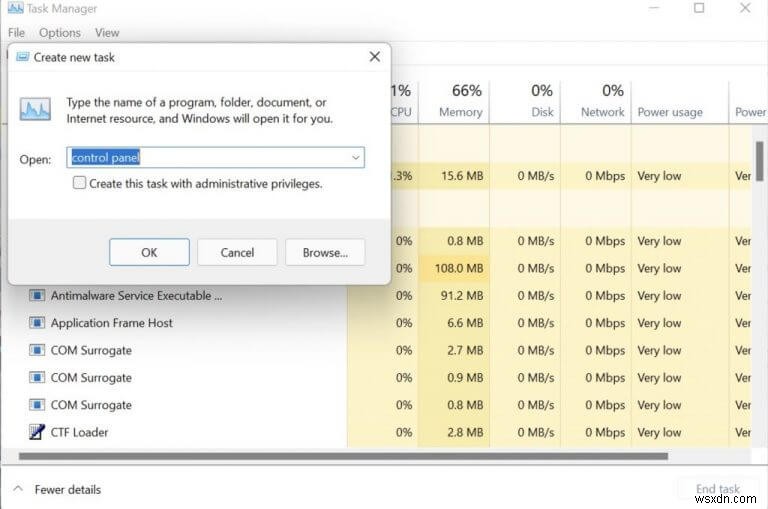This screenshot has width=768, height=509.
Task: Sort by the Network column header
Action: pos(596,101)
